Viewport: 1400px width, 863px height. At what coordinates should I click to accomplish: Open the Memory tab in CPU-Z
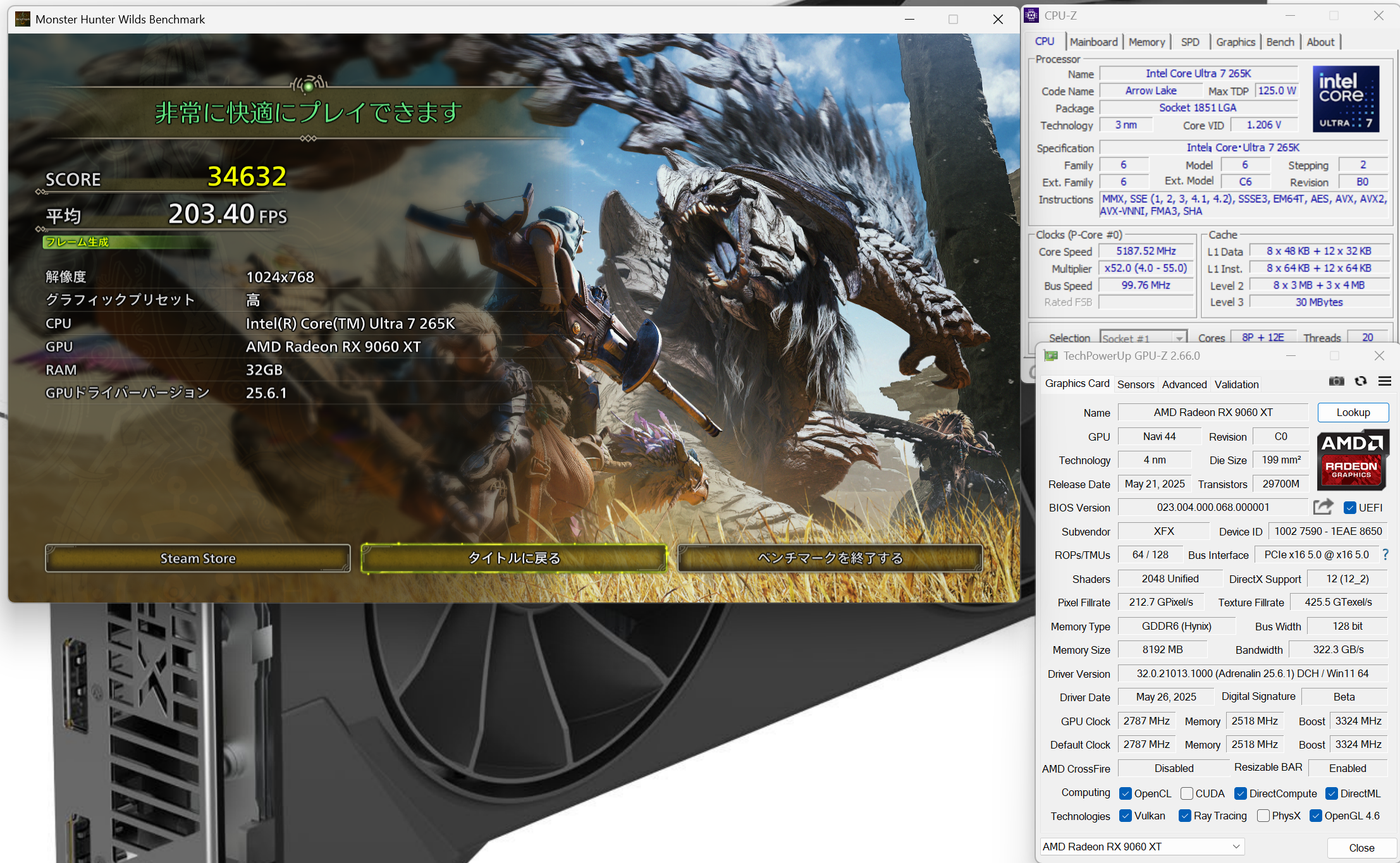pos(1146,42)
